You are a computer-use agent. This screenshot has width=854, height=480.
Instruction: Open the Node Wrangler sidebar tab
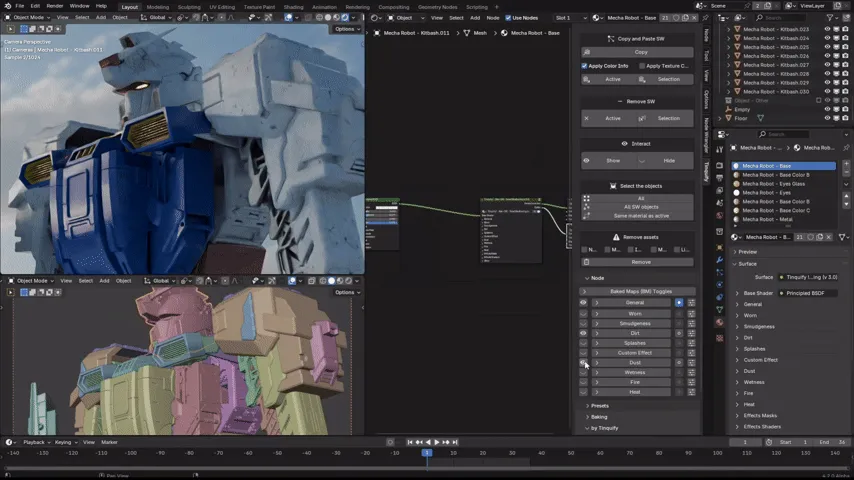tap(706, 135)
